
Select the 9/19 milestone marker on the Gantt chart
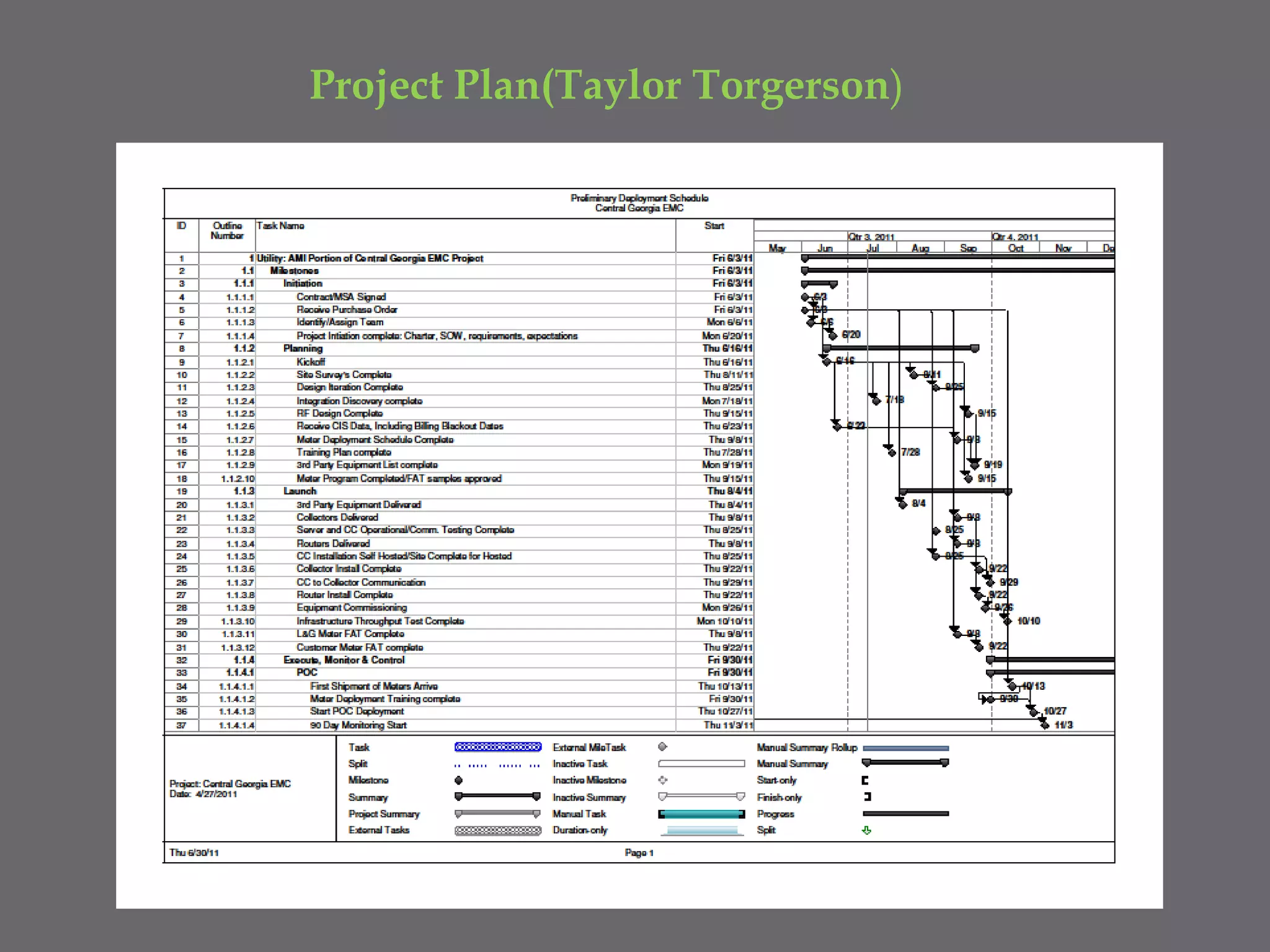tap(975, 465)
